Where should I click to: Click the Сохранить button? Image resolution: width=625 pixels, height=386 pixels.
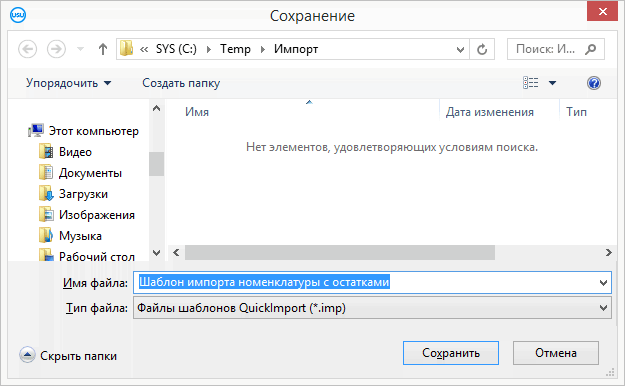tap(451, 353)
